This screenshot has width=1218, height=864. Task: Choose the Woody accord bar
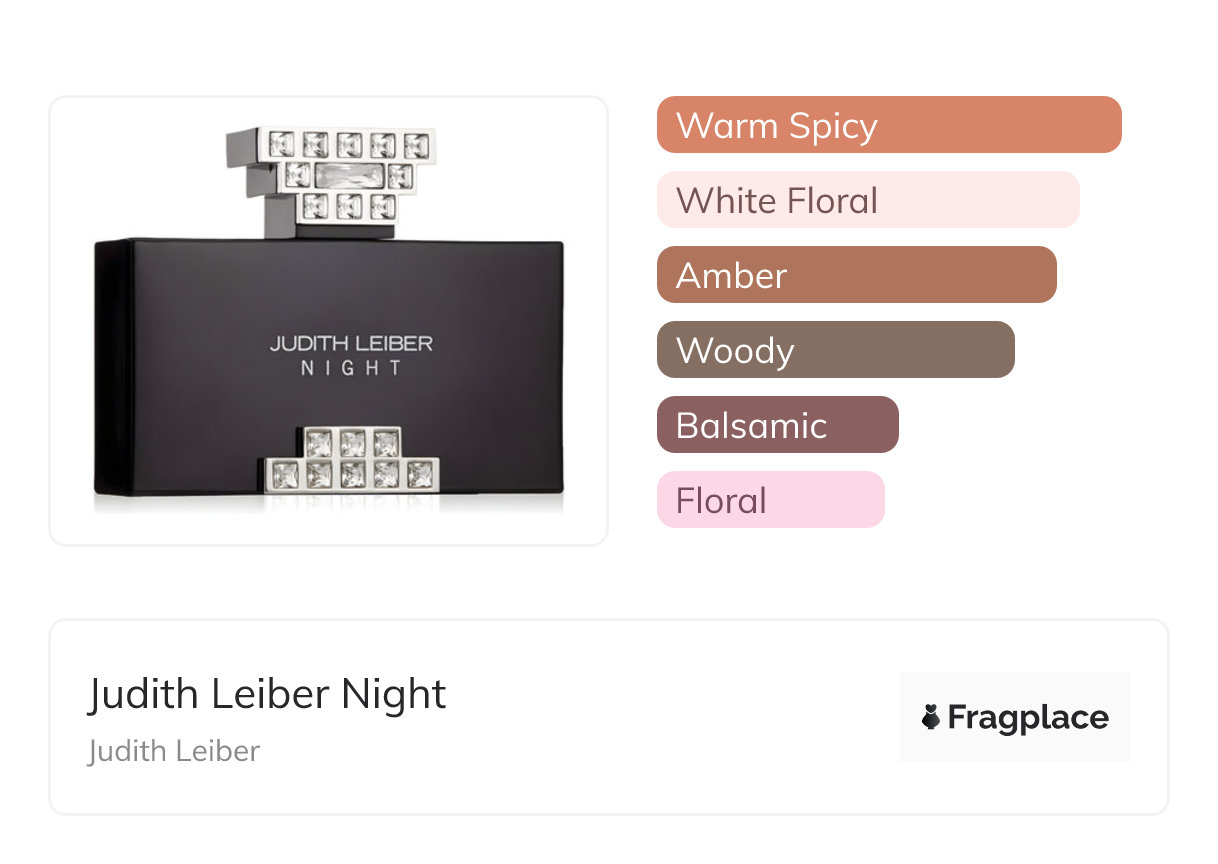pos(835,350)
